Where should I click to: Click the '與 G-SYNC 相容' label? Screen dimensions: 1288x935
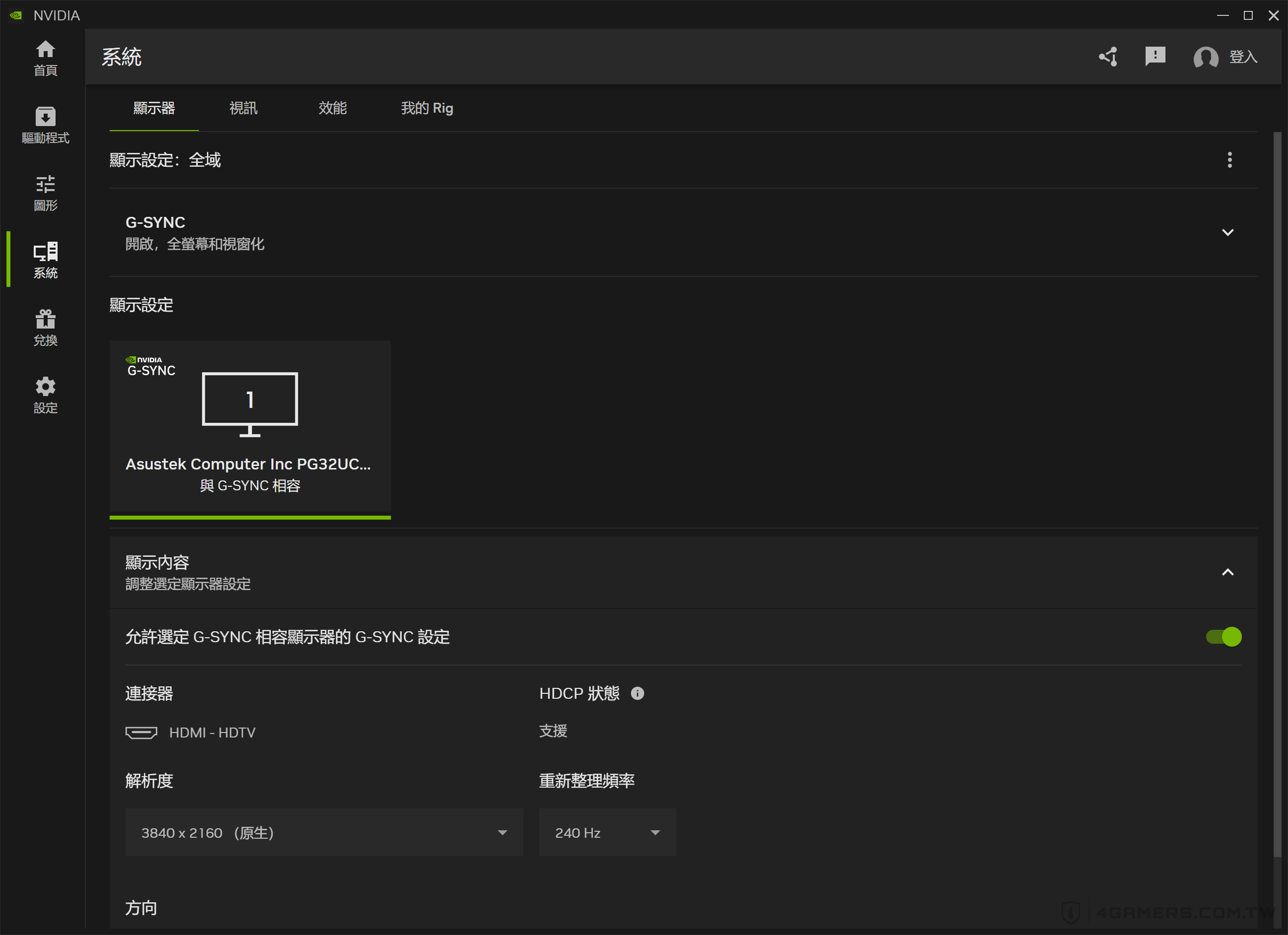(250, 486)
